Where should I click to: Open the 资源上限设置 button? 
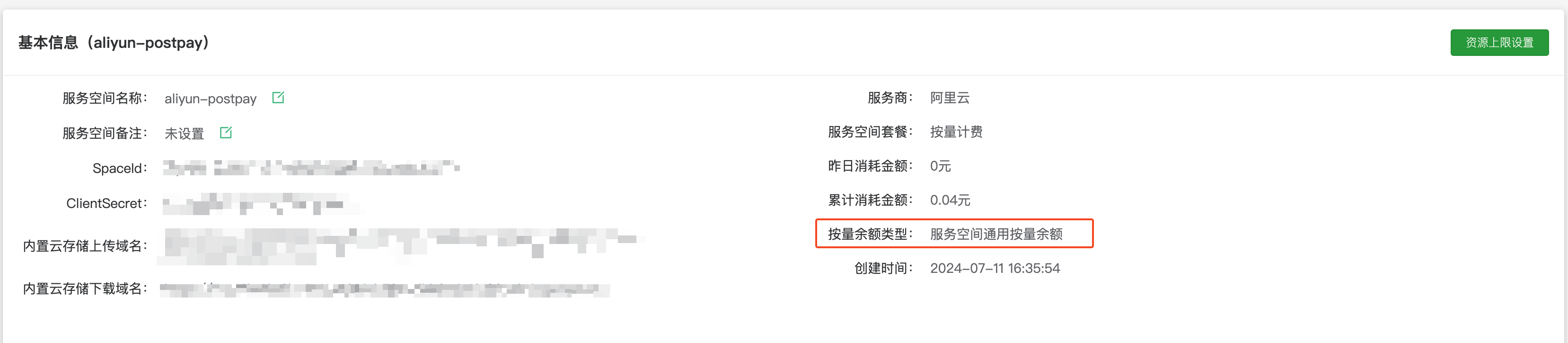[1499, 42]
